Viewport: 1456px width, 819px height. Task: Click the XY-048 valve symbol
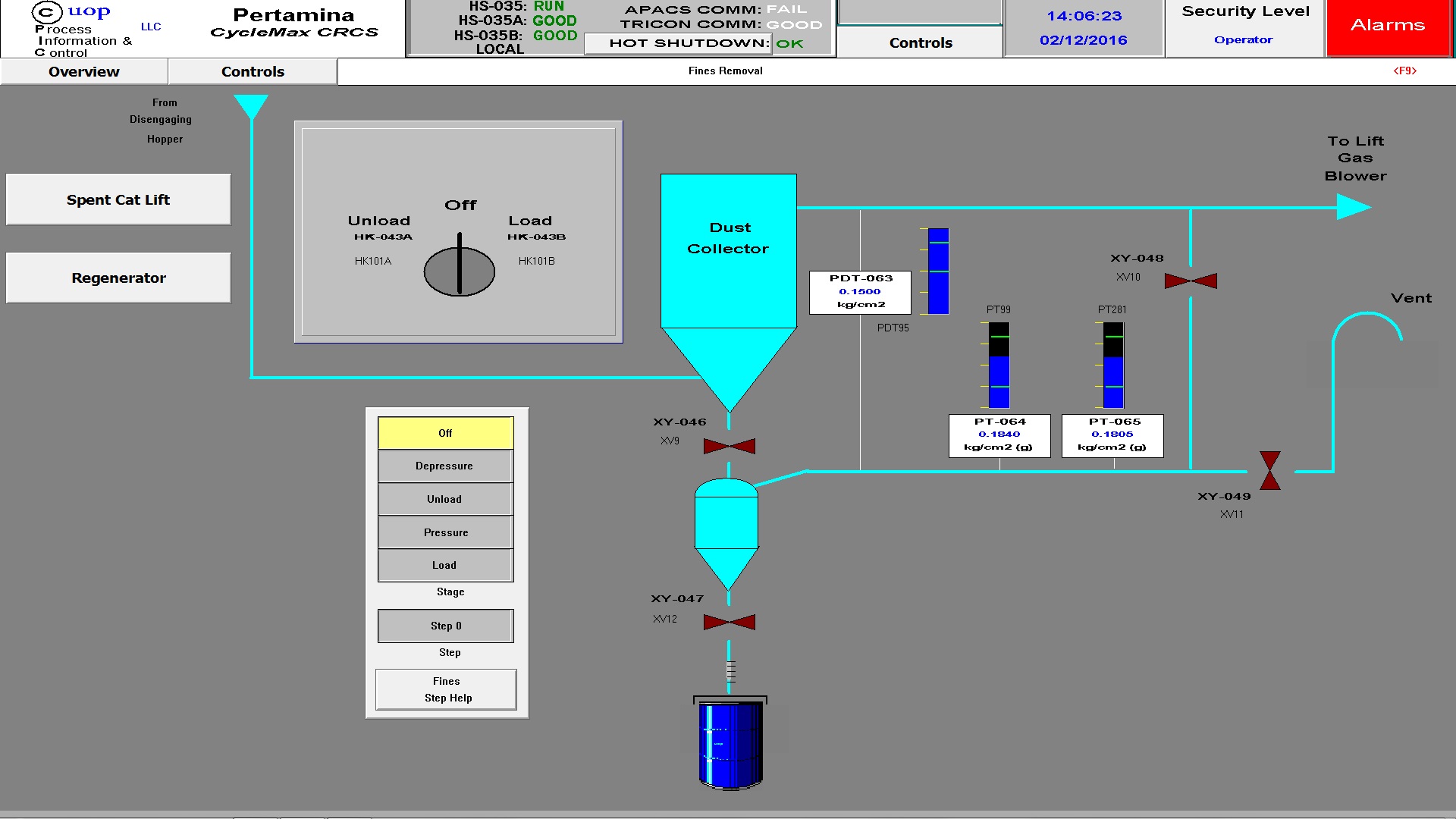[1191, 281]
